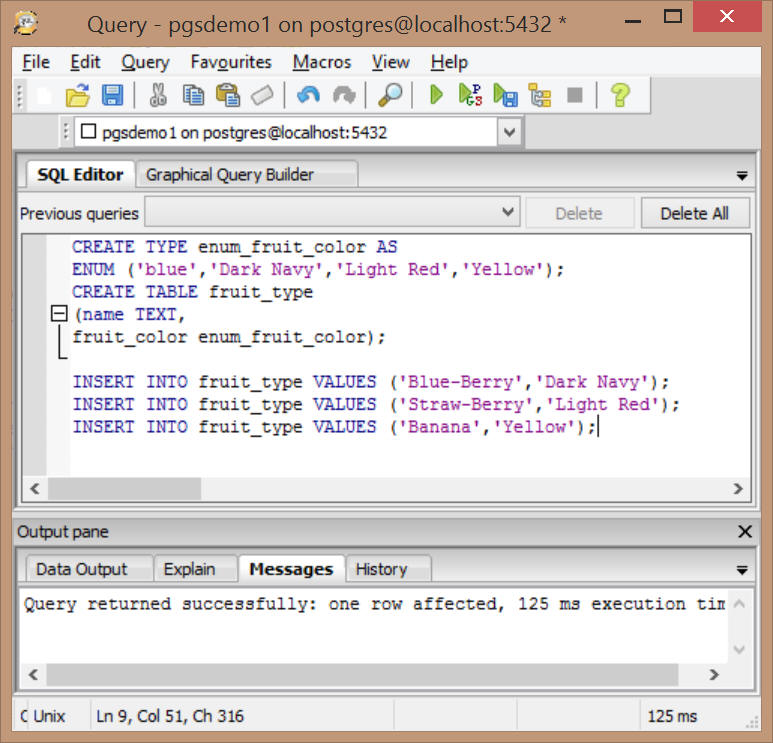Click the SQL editor horizontal scrollbar thumb
The image size is (773, 743).
pyautogui.click(x=124, y=489)
